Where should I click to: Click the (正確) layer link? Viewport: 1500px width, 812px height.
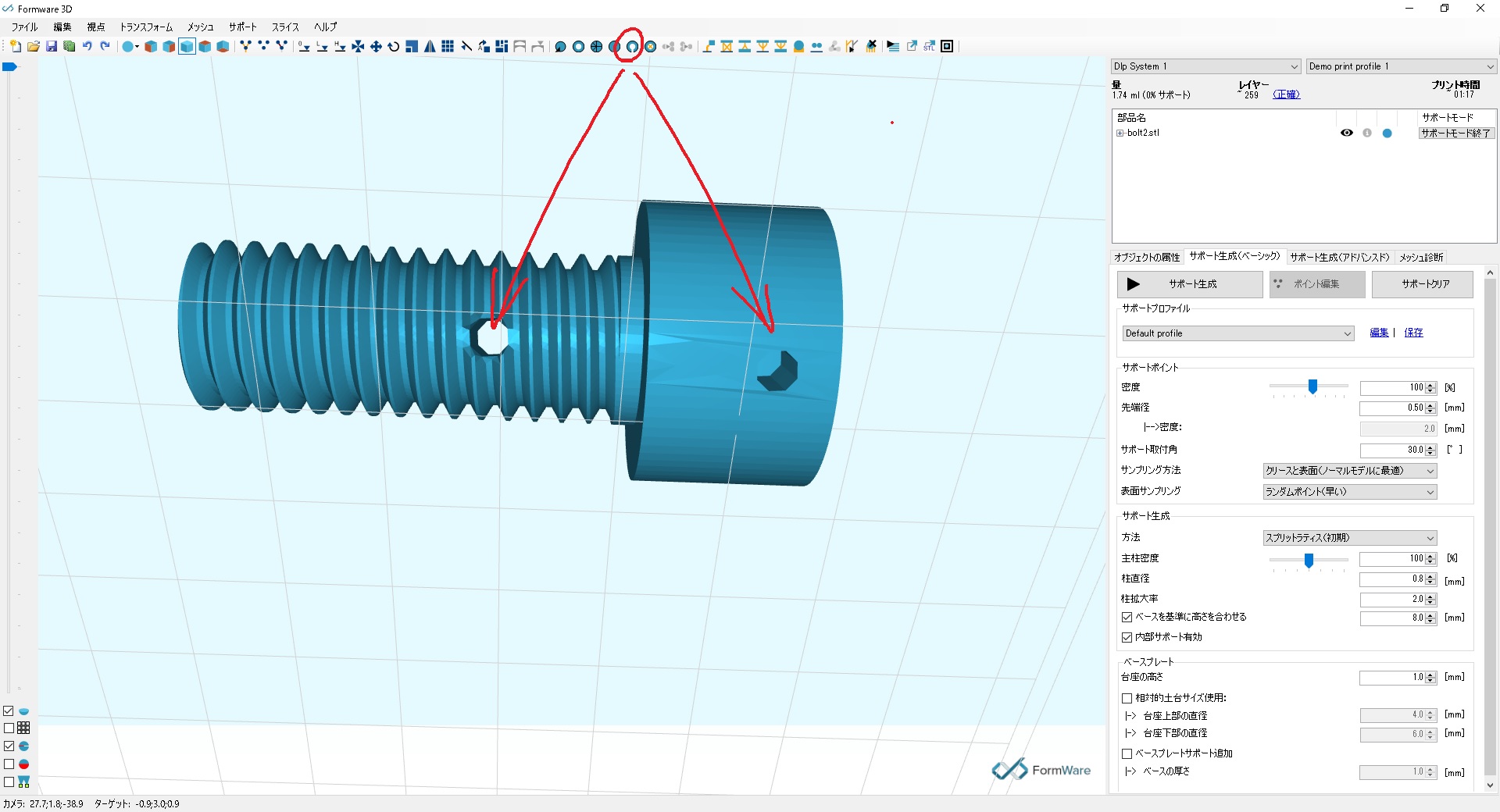pyautogui.click(x=1286, y=94)
